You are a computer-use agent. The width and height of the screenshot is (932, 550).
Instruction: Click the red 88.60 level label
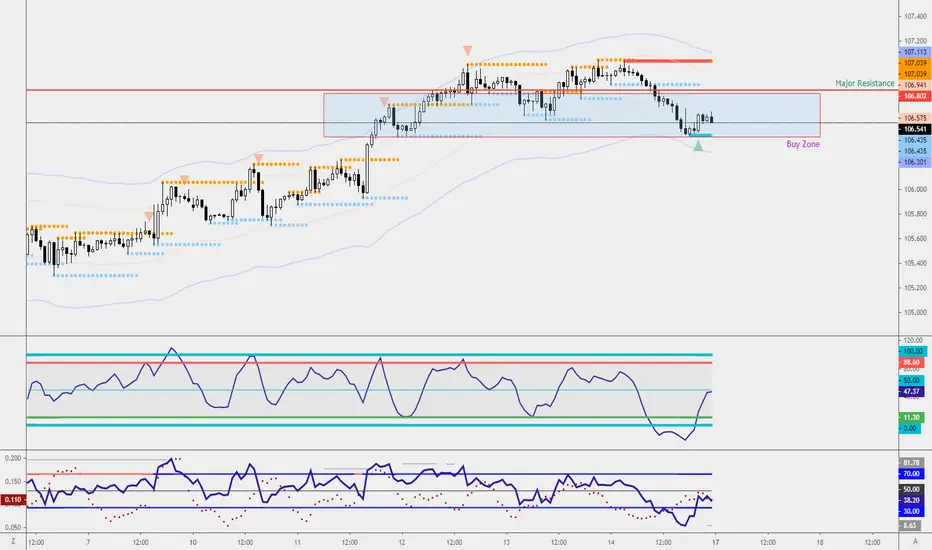[911, 362]
